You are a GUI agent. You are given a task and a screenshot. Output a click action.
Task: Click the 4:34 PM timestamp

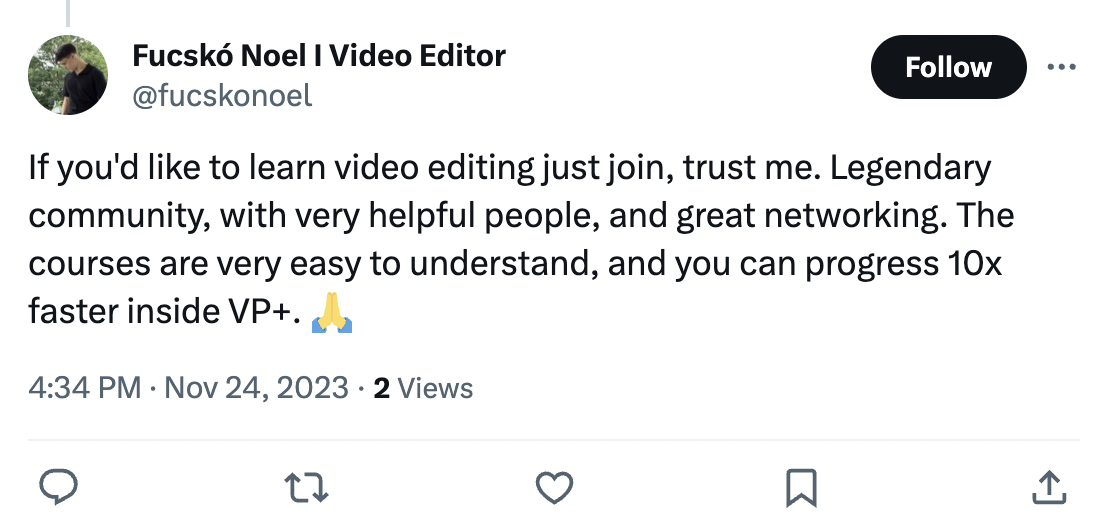pyautogui.click(x=85, y=387)
